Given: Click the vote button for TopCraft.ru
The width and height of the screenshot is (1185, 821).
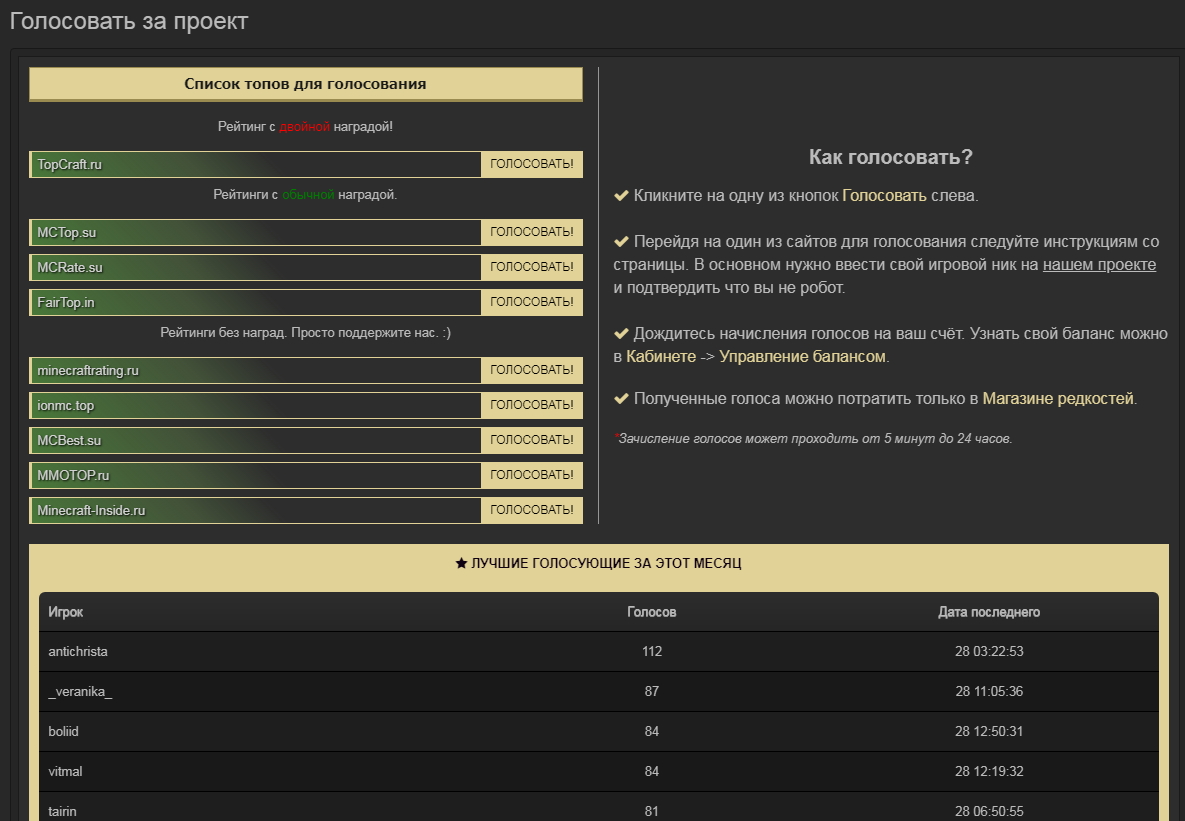Looking at the screenshot, I should pyautogui.click(x=531, y=164).
